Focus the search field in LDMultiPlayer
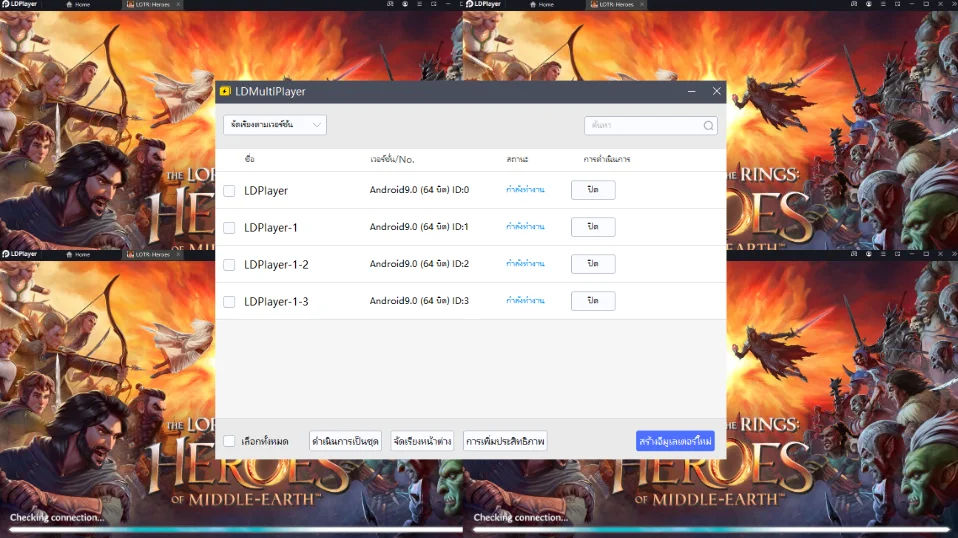The height and width of the screenshot is (538, 958). point(650,125)
